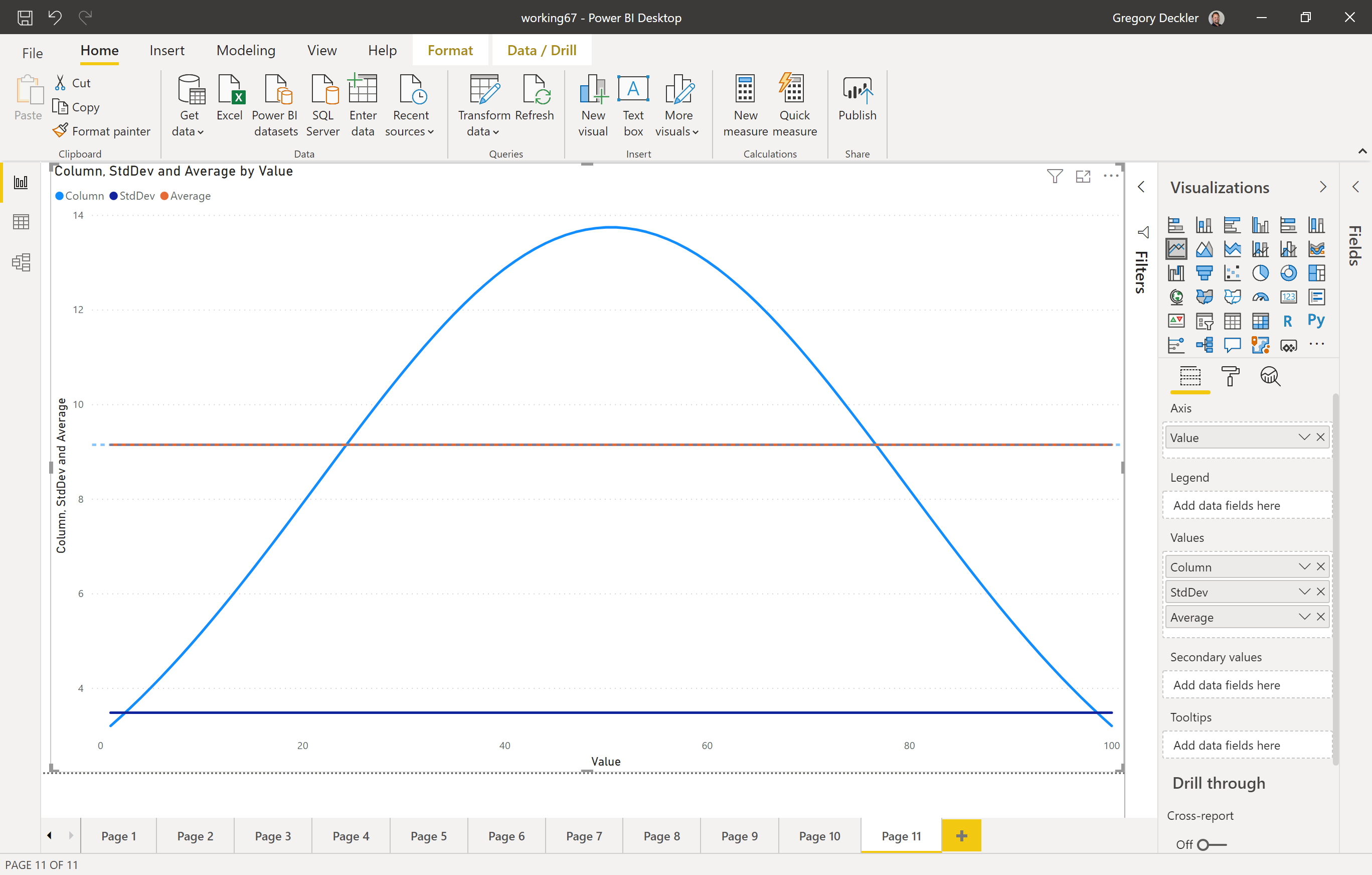The height and width of the screenshot is (875, 1372).
Task: Select the Pie chart visualization
Action: tap(1260, 273)
